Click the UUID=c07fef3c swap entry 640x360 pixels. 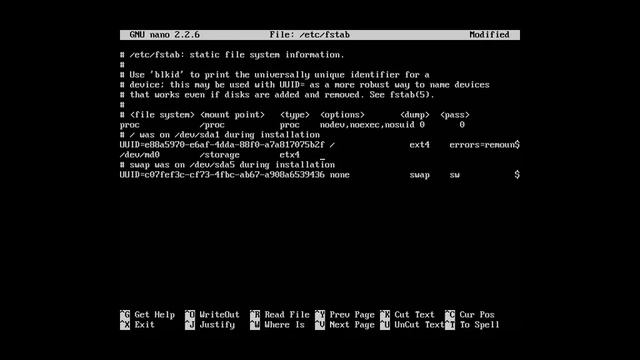tap(222, 175)
